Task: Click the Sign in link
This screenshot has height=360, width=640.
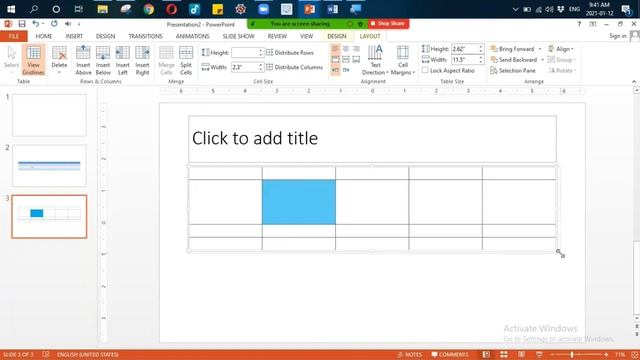Action: tap(618, 36)
